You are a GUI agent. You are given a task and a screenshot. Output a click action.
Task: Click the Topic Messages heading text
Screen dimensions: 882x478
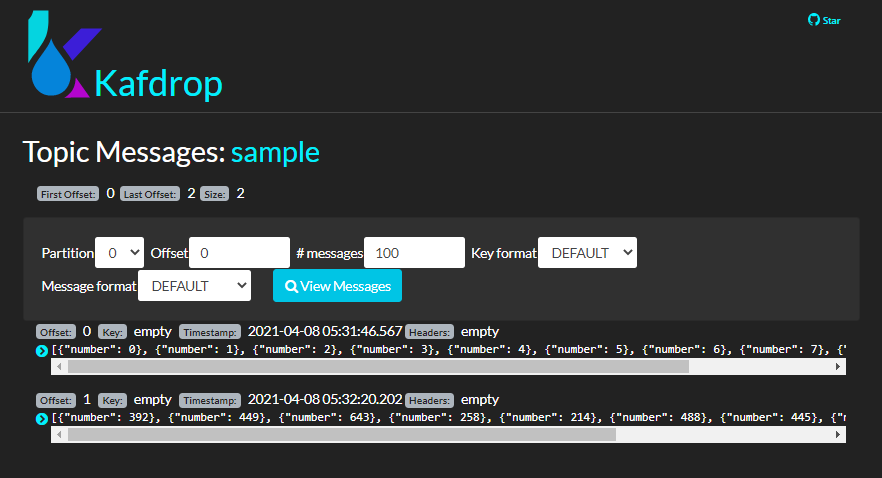click(x=124, y=152)
